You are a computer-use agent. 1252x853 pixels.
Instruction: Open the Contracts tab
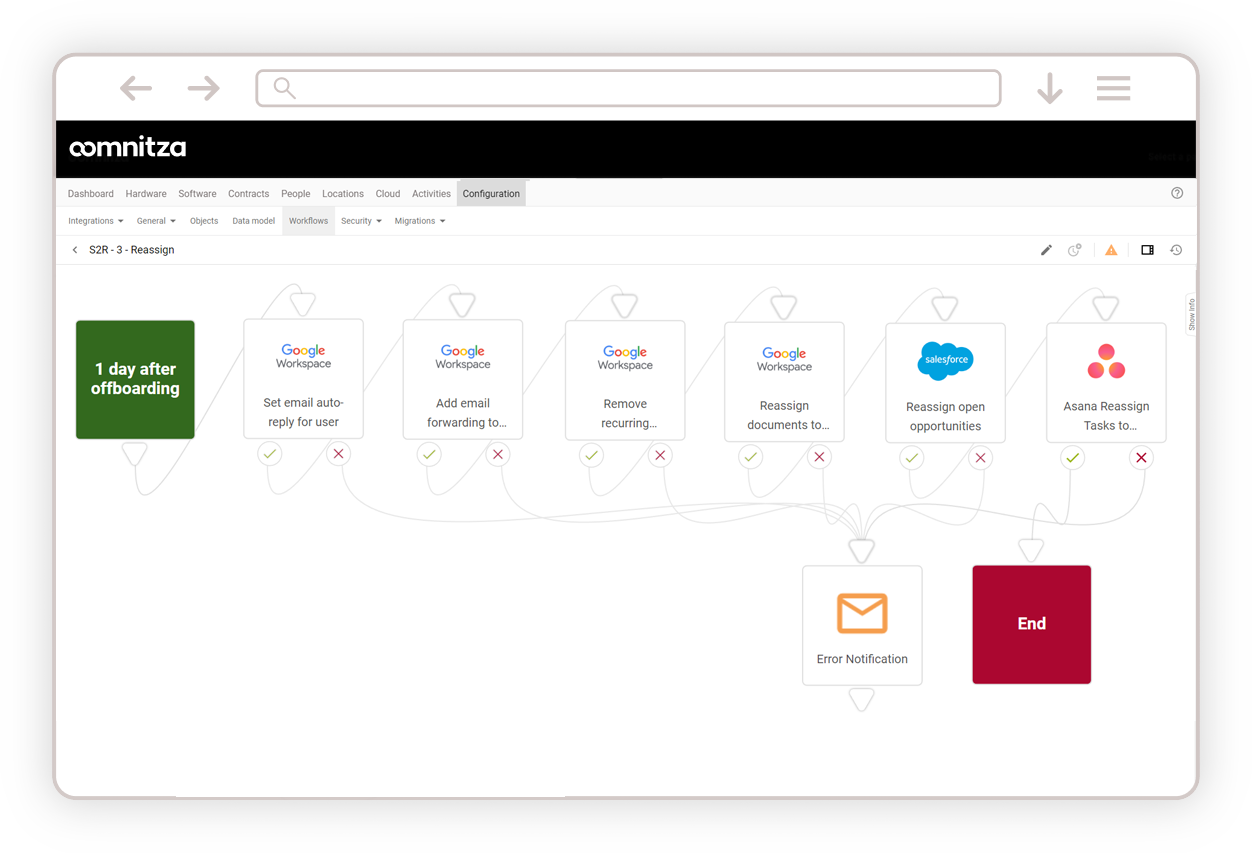click(x=248, y=194)
